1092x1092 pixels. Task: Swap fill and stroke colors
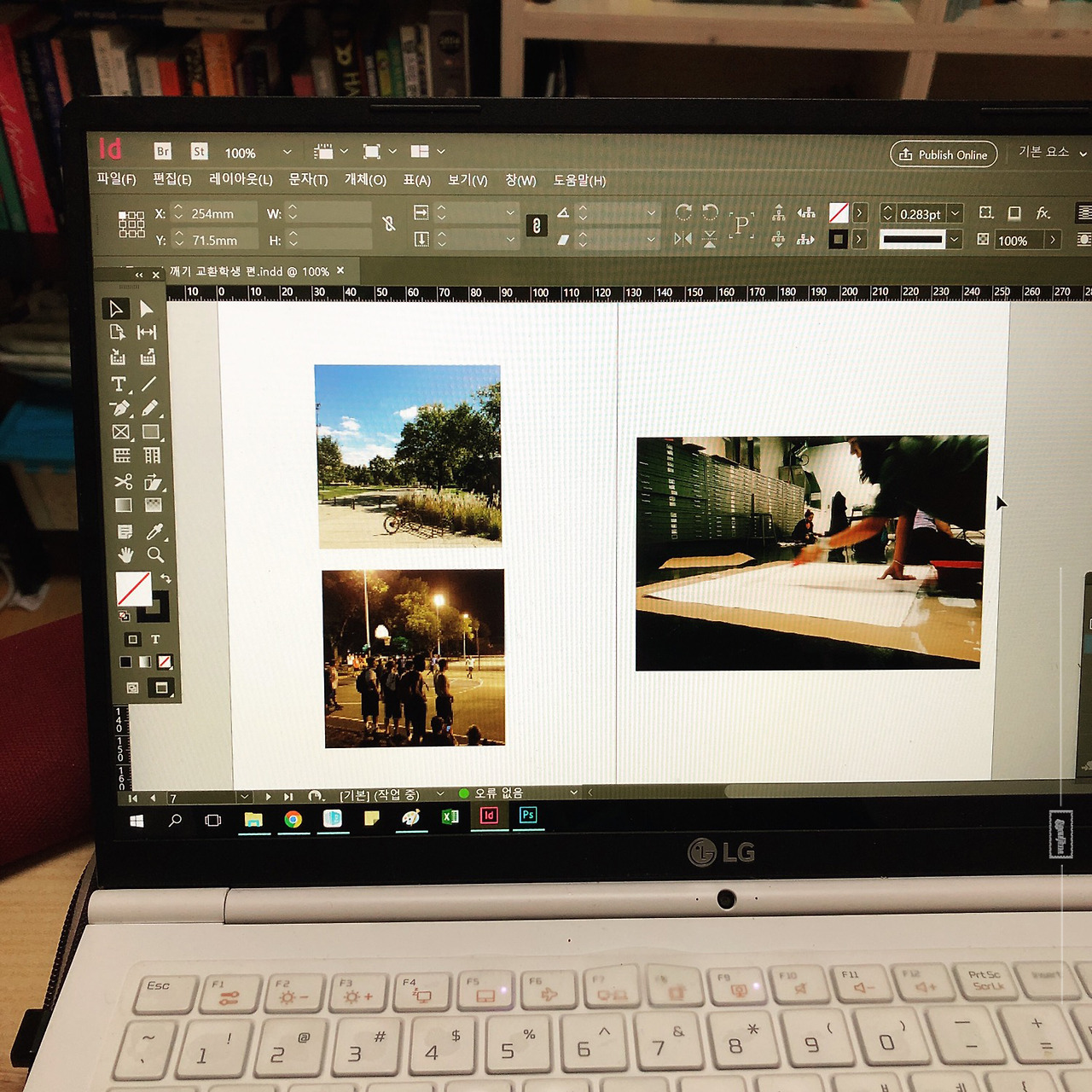[x=166, y=578]
